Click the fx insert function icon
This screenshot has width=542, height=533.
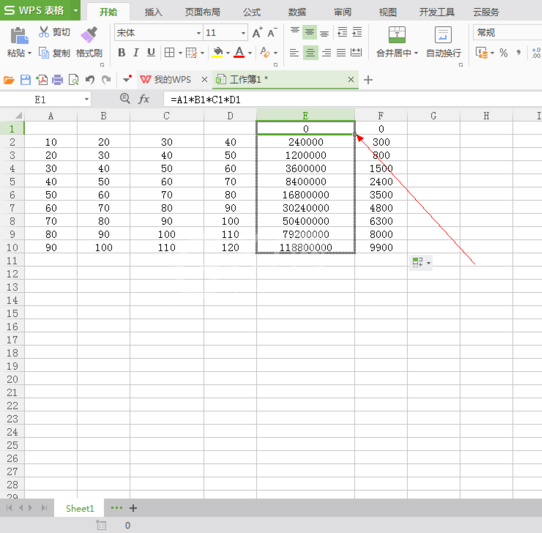144,100
